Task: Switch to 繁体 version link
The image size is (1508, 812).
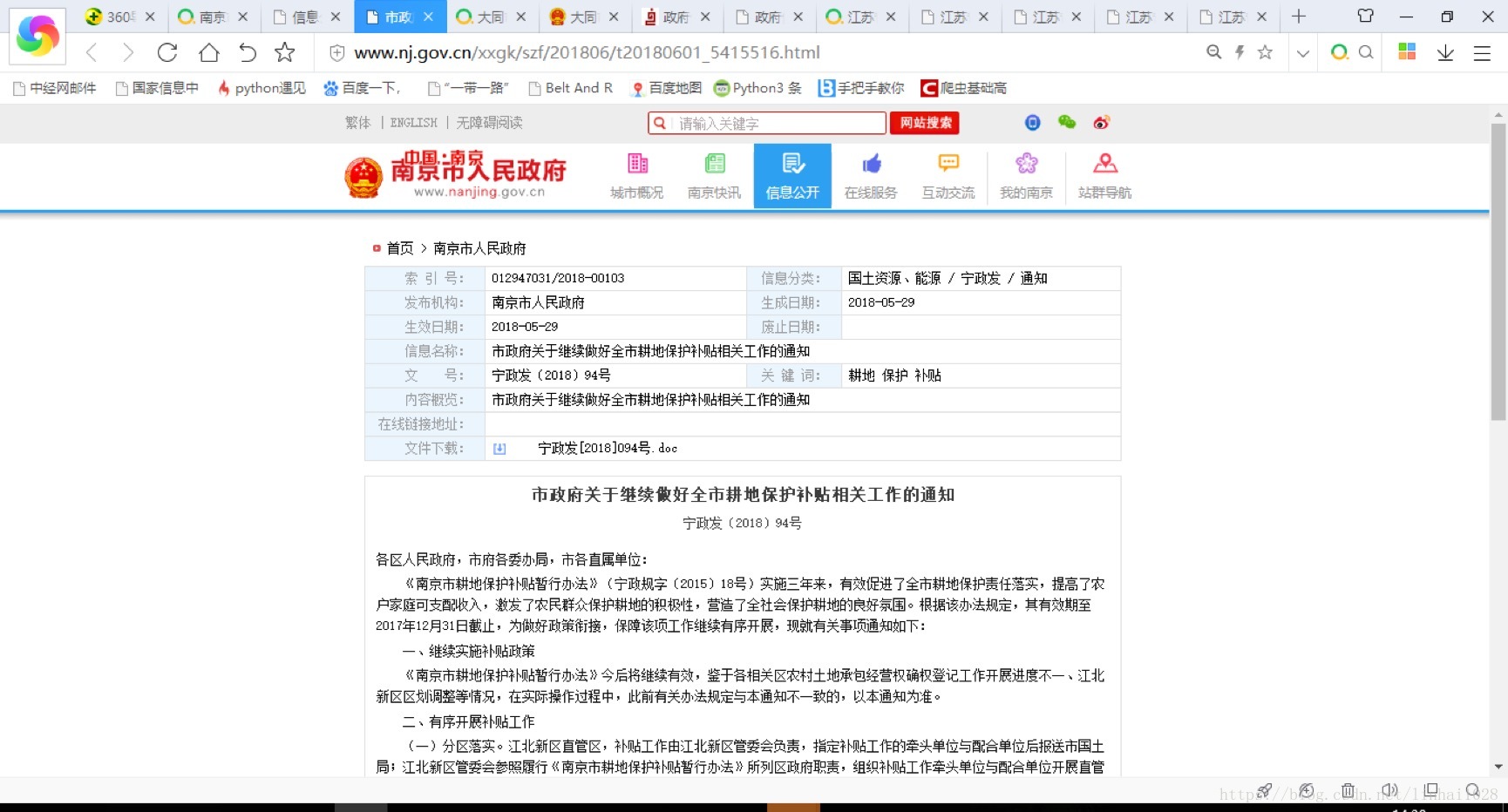Action: (357, 123)
